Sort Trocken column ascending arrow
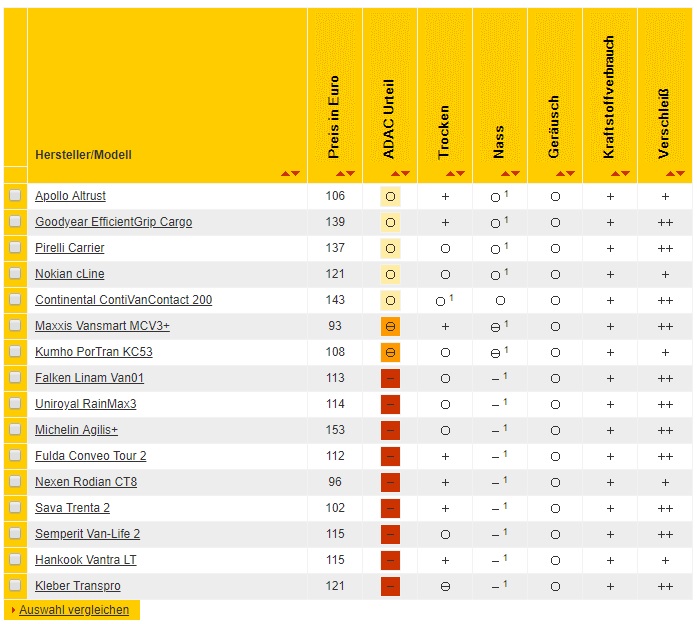The height and width of the screenshot is (624, 697). tap(451, 173)
